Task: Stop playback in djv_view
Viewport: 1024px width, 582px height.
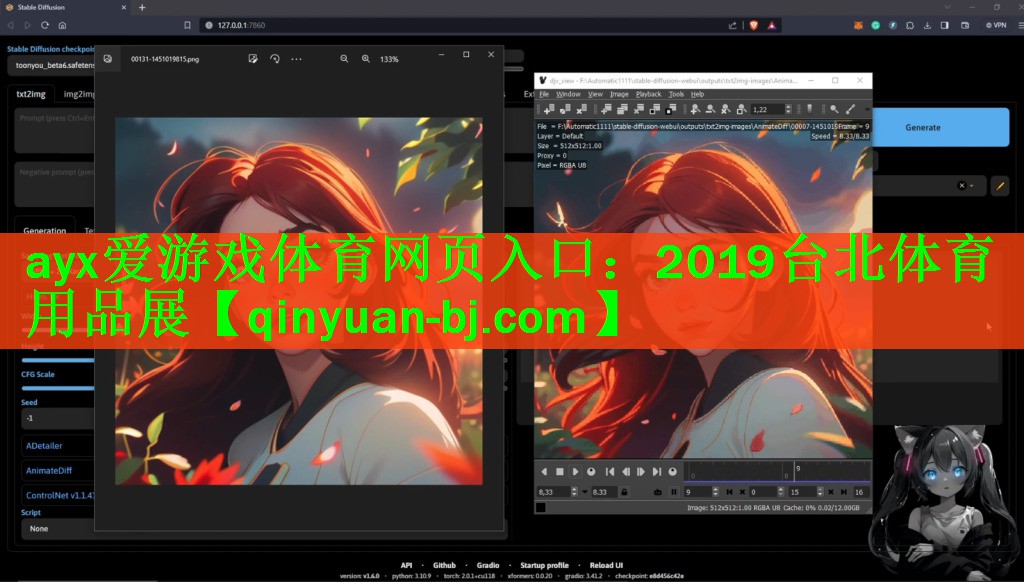Action: [x=560, y=472]
